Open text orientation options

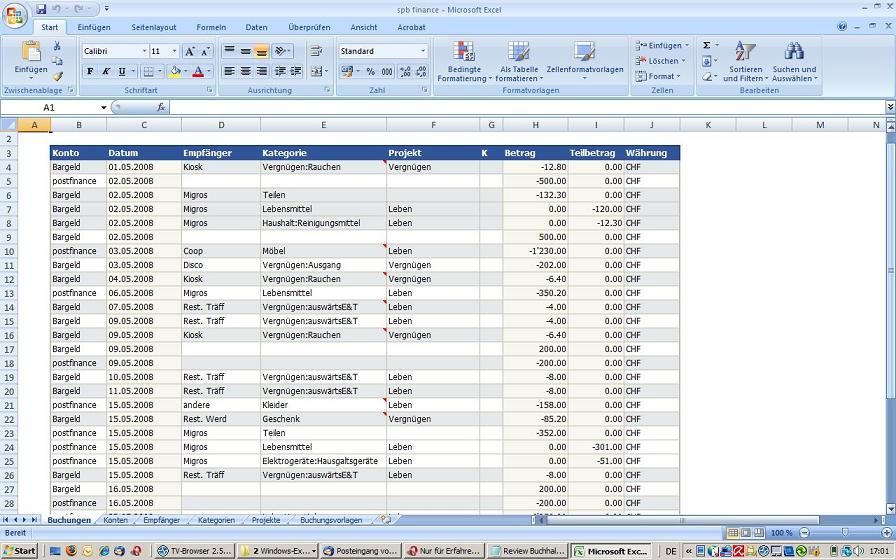click(x=282, y=51)
